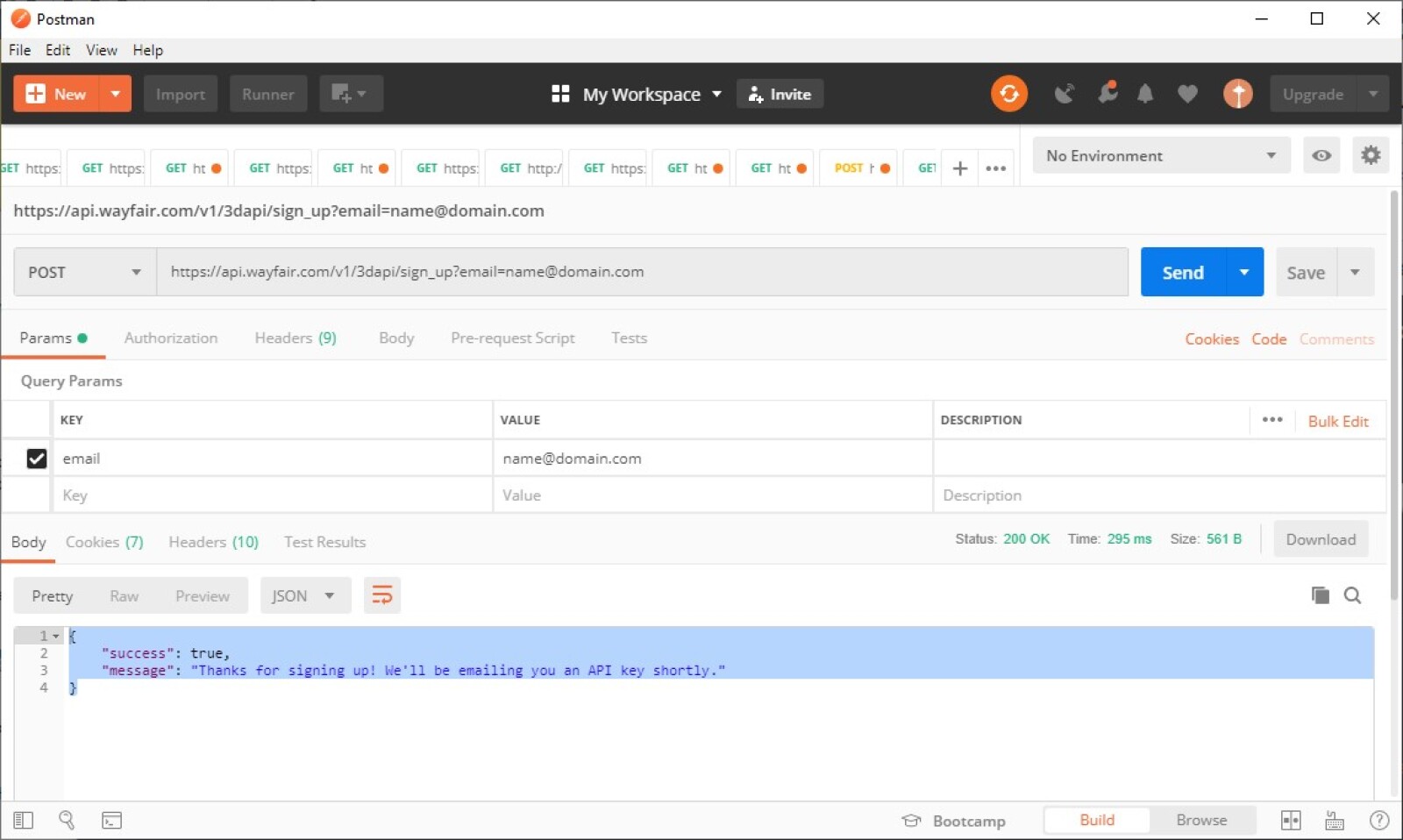Image resolution: width=1403 pixels, height=840 pixels.
Task: Click Bulk Edit for query params
Action: (1338, 421)
